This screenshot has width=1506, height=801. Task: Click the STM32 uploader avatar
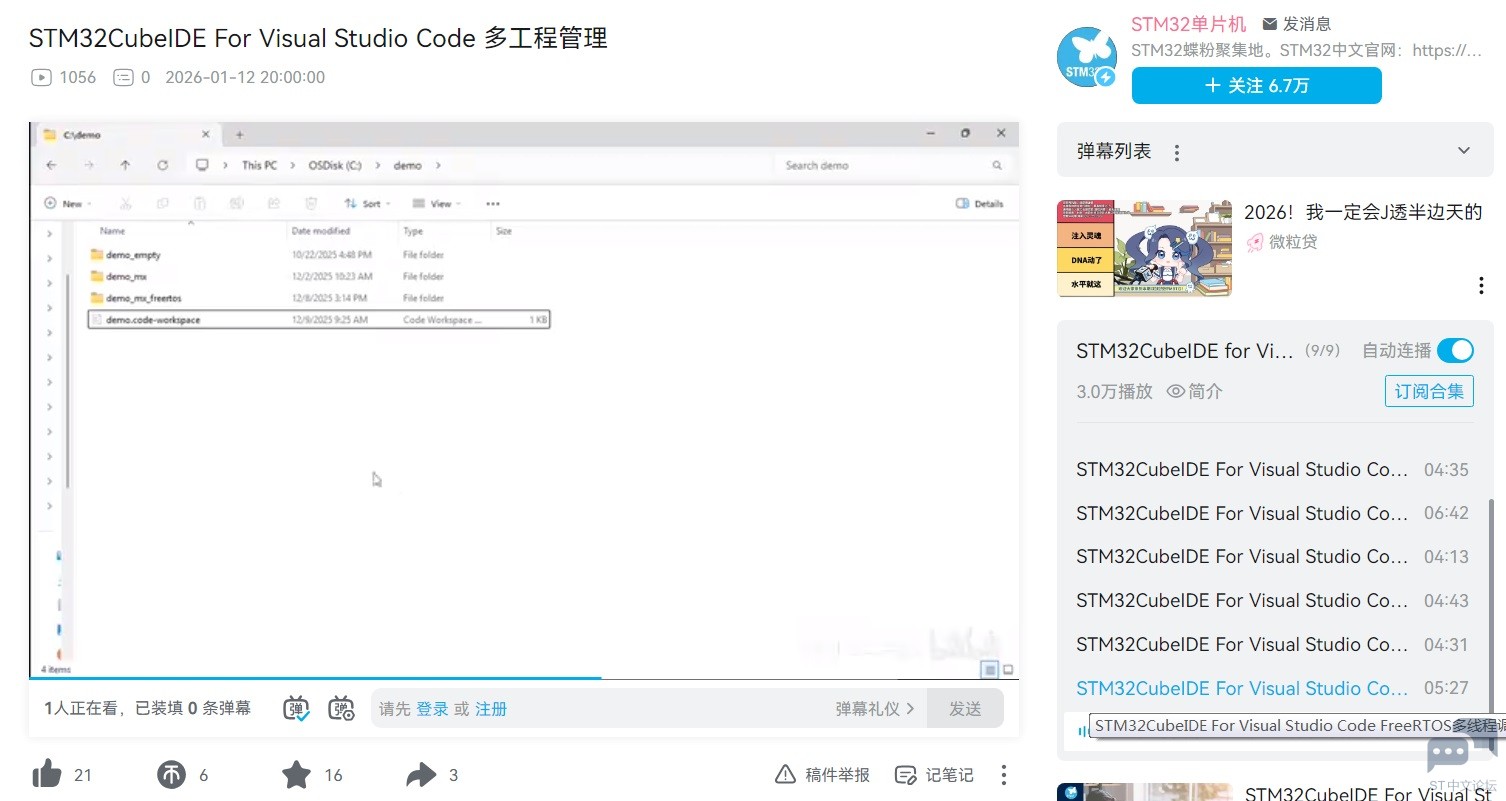[1087, 57]
